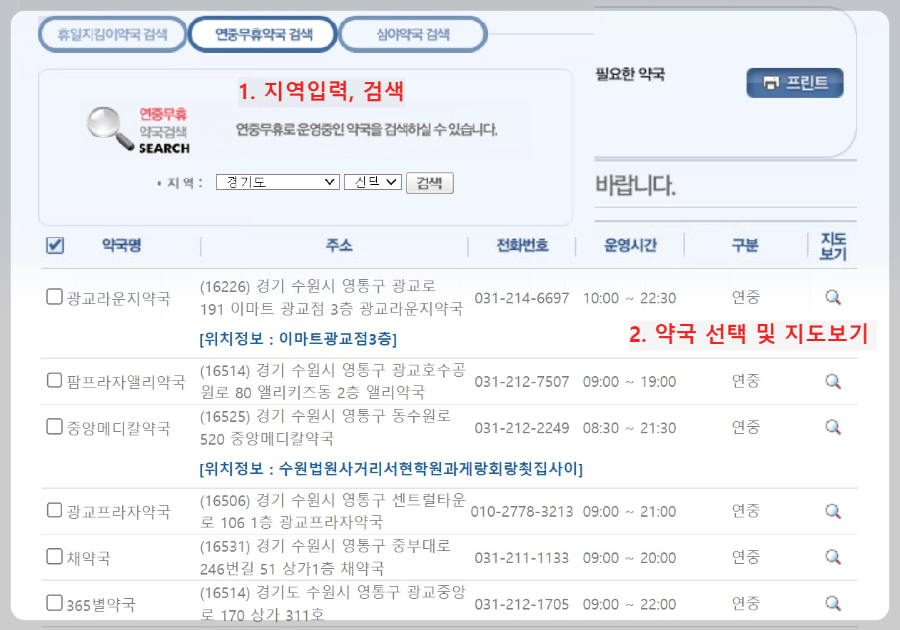900x630 pixels.
Task: Open map view for 채약국
Action: click(833, 556)
